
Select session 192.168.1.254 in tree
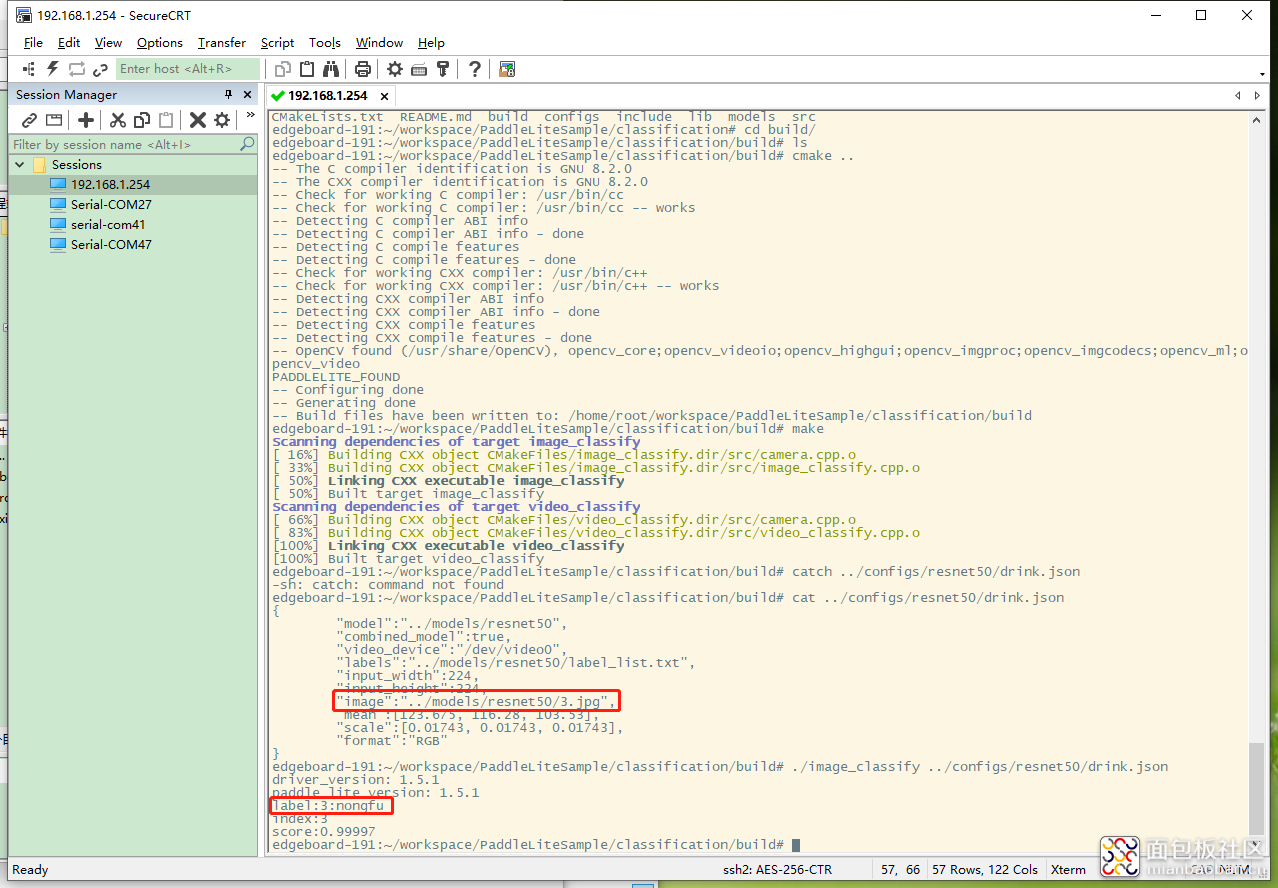pos(110,184)
